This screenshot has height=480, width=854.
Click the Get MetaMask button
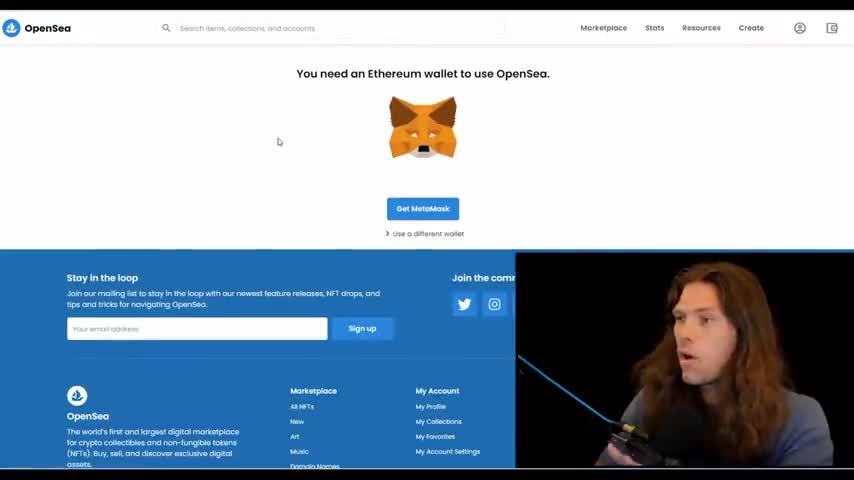click(423, 209)
